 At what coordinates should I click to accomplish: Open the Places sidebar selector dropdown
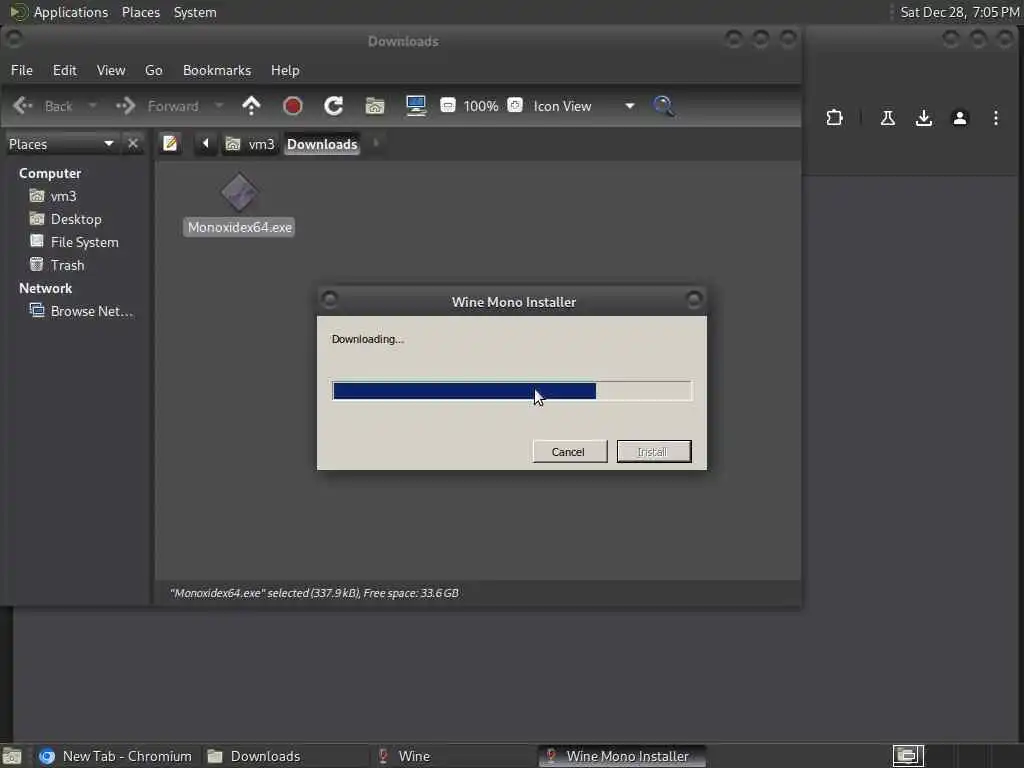click(61, 144)
